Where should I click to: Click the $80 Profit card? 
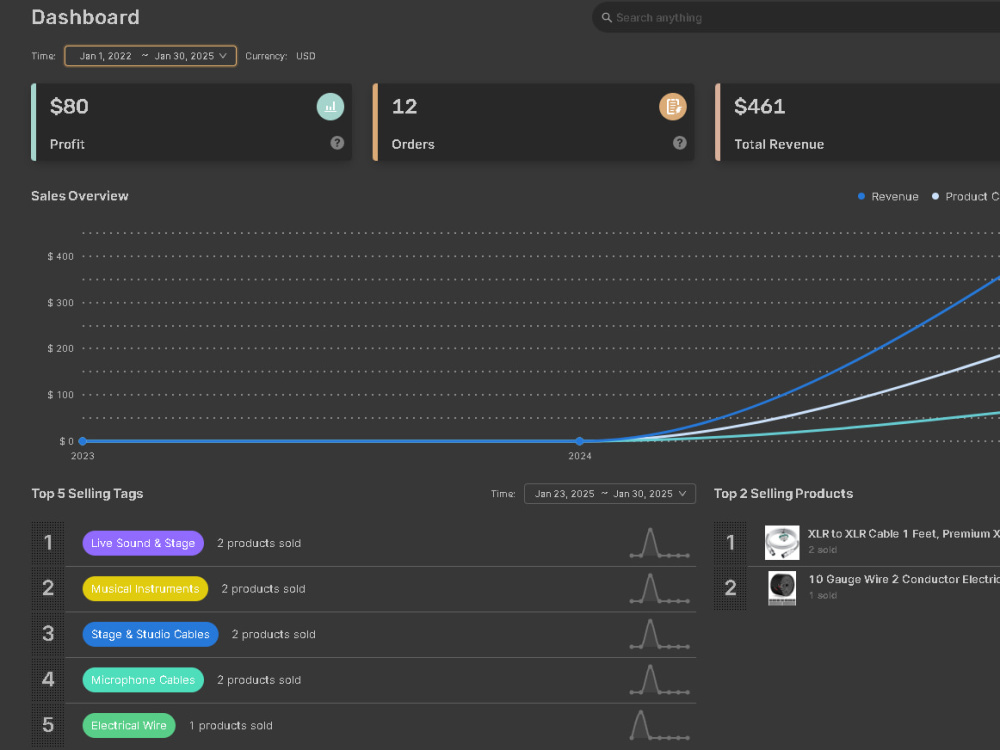point(192,122)
